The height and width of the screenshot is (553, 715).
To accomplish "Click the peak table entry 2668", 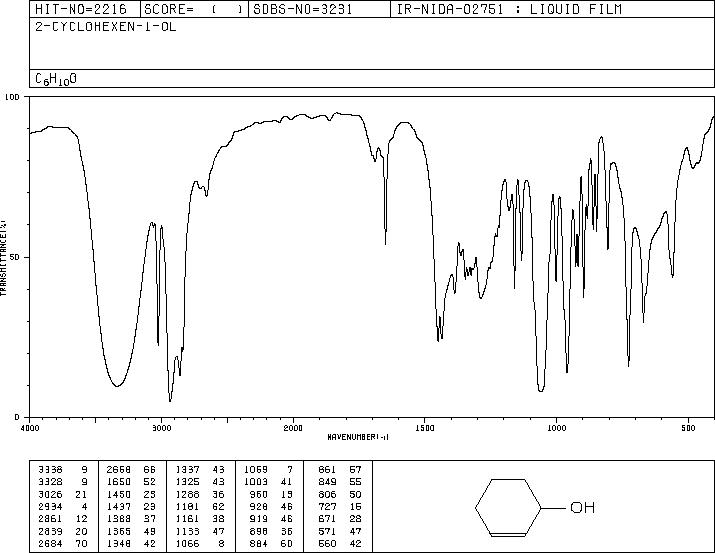I will coord(119,470).
